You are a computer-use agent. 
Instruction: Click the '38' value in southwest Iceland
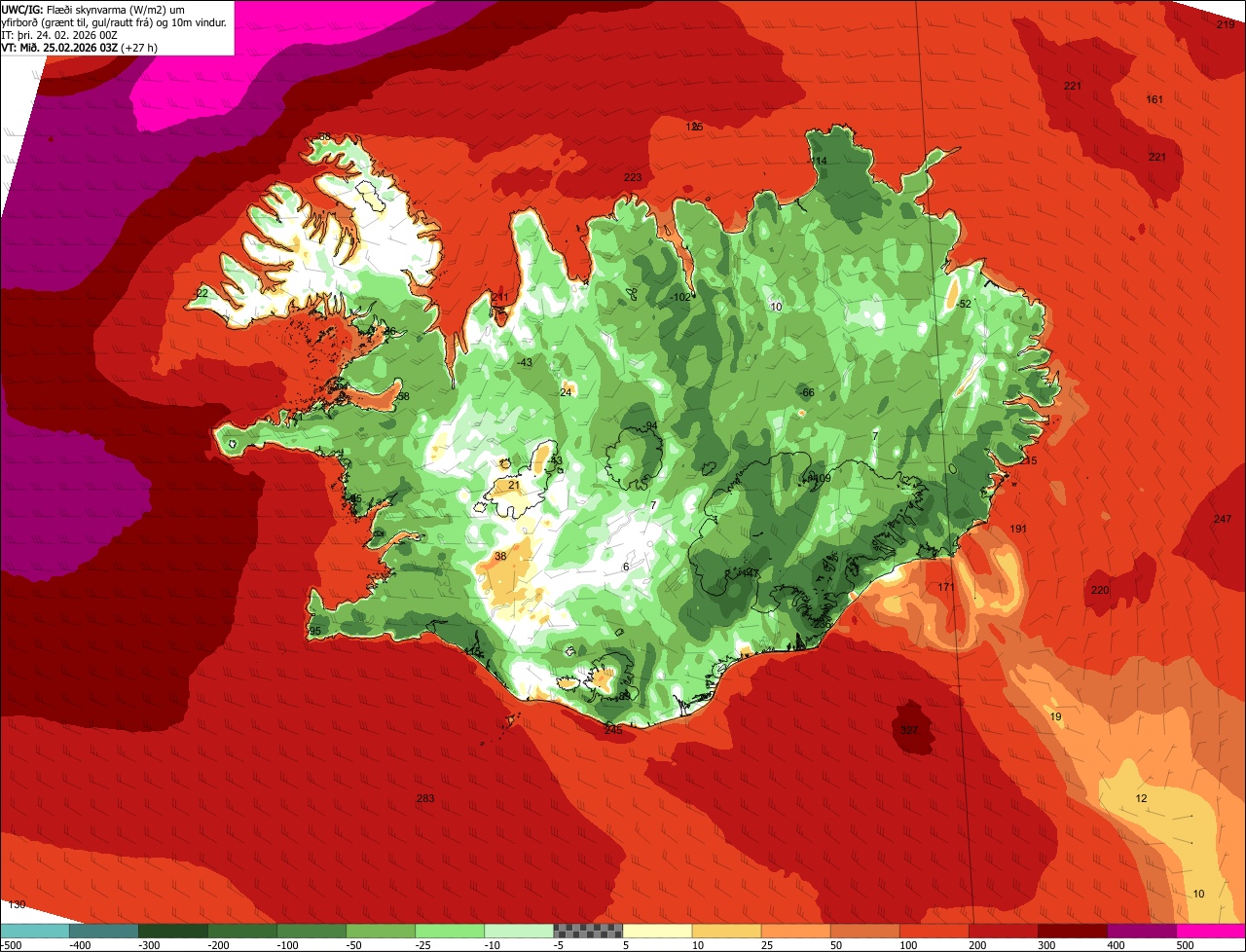pos(500,556)
